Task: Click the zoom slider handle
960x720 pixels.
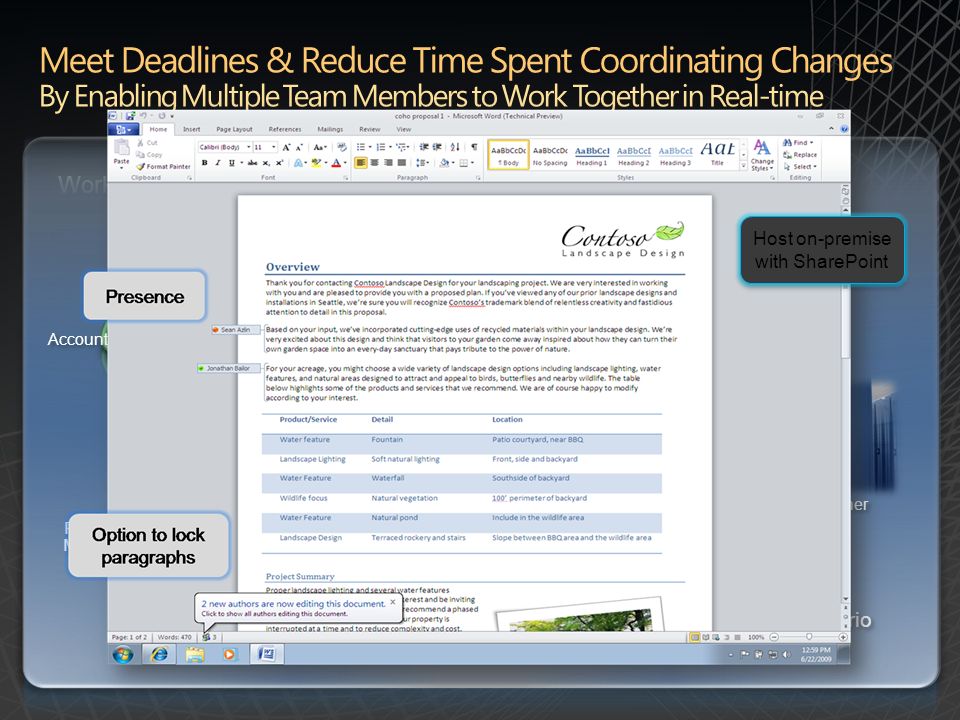Action: (x=809, y=637)
